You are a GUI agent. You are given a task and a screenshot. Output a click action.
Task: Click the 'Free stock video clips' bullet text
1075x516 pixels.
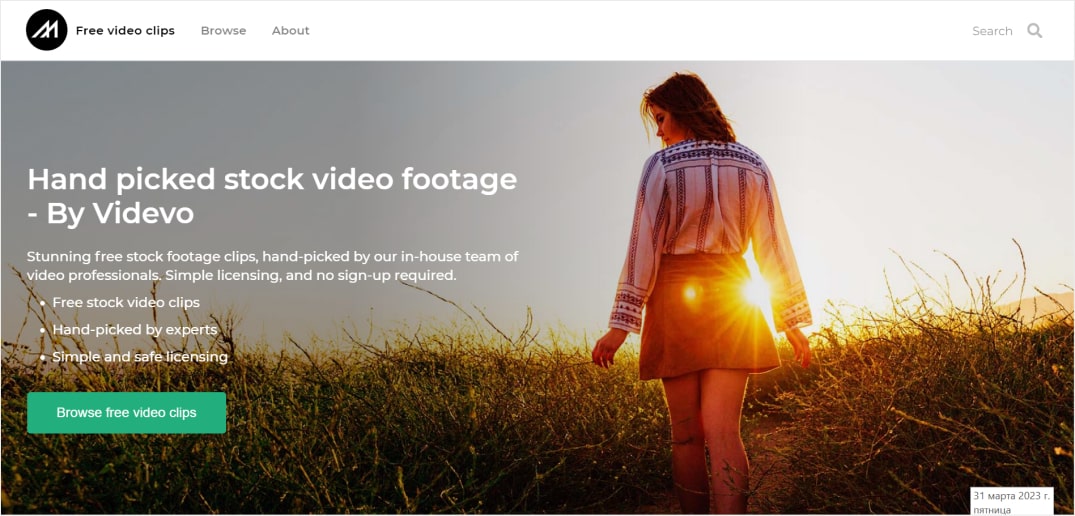126,302
